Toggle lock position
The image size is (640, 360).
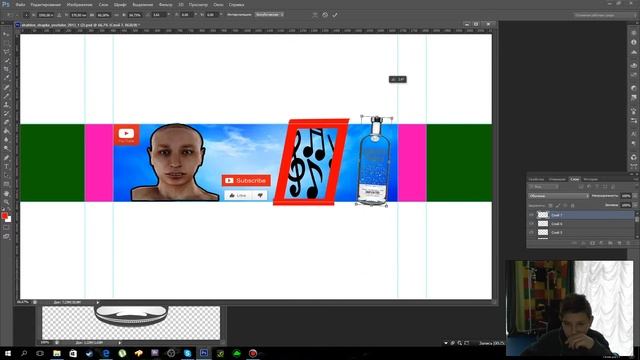pyautogui.click(x=565, y=205)
